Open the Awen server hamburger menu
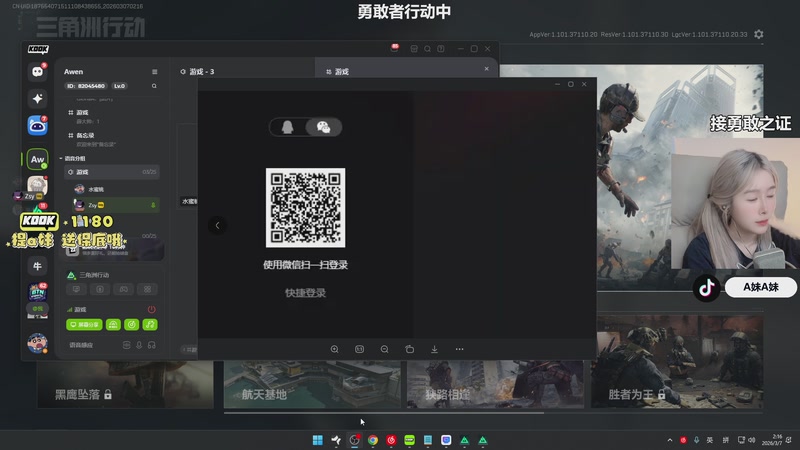 155,72
